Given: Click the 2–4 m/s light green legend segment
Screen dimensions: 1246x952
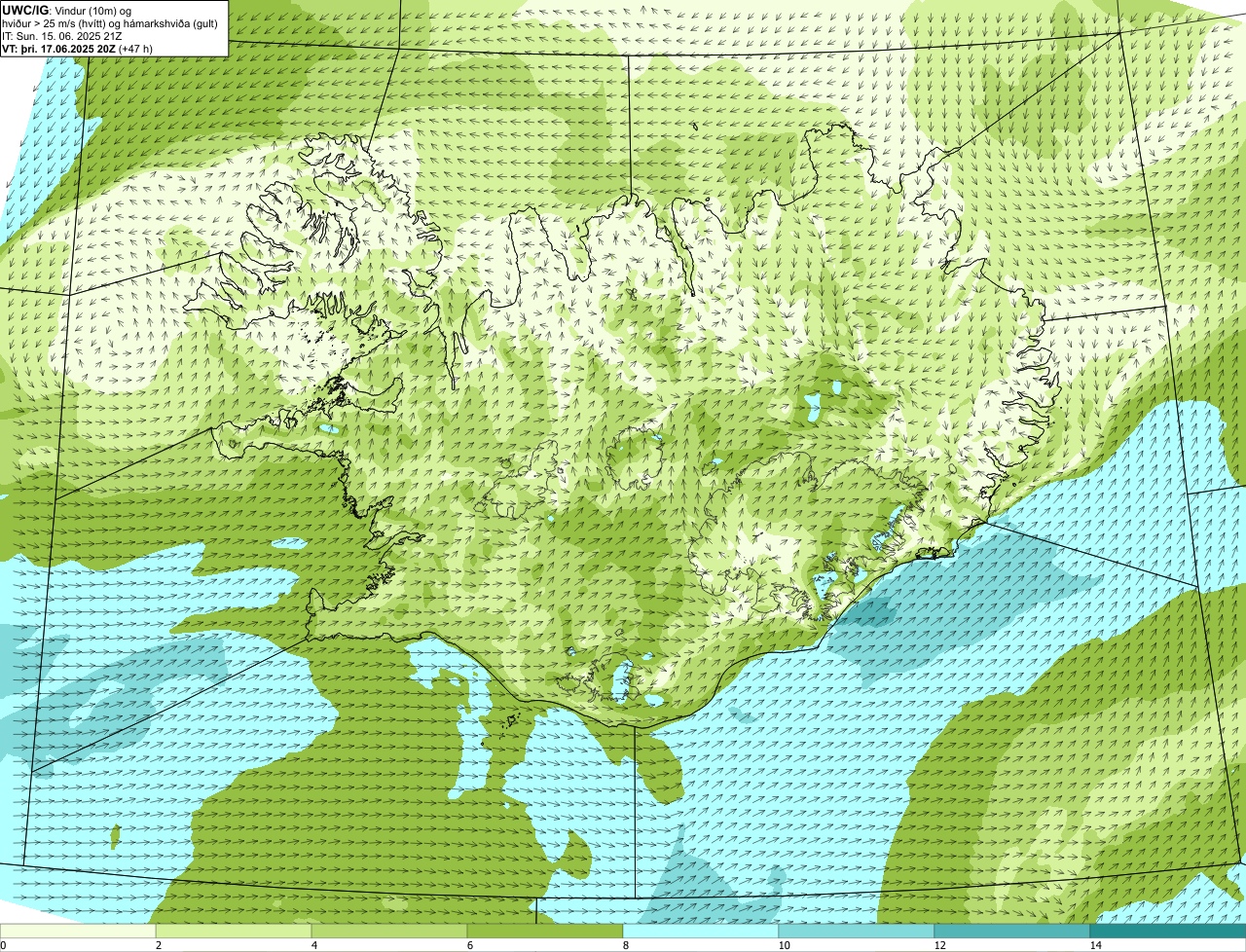Looking at the screenshot, I should point(234,931).
